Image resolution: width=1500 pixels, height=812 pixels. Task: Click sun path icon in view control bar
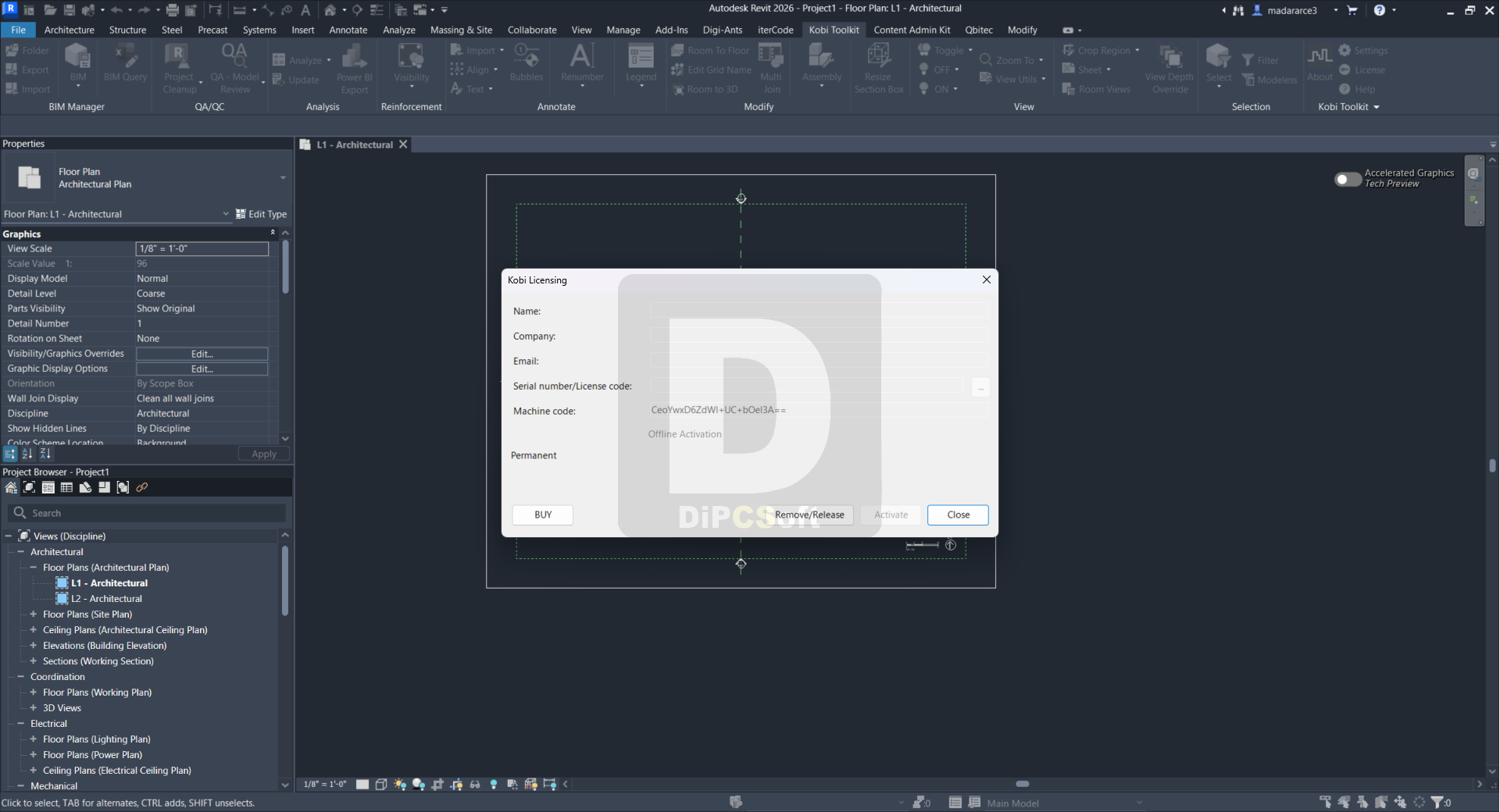point(400,784)
